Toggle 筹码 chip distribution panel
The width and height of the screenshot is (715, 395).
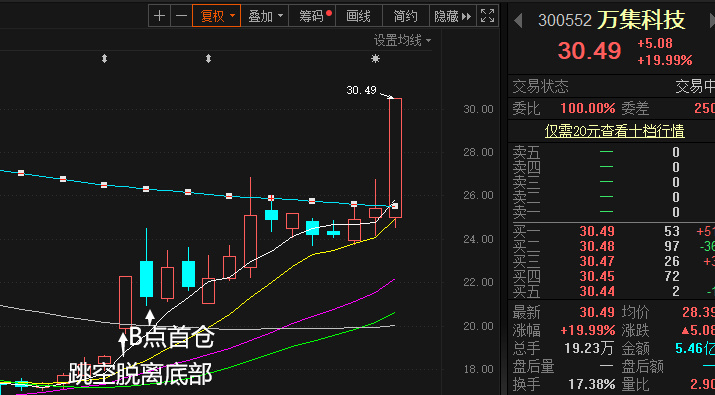(313, 16)
